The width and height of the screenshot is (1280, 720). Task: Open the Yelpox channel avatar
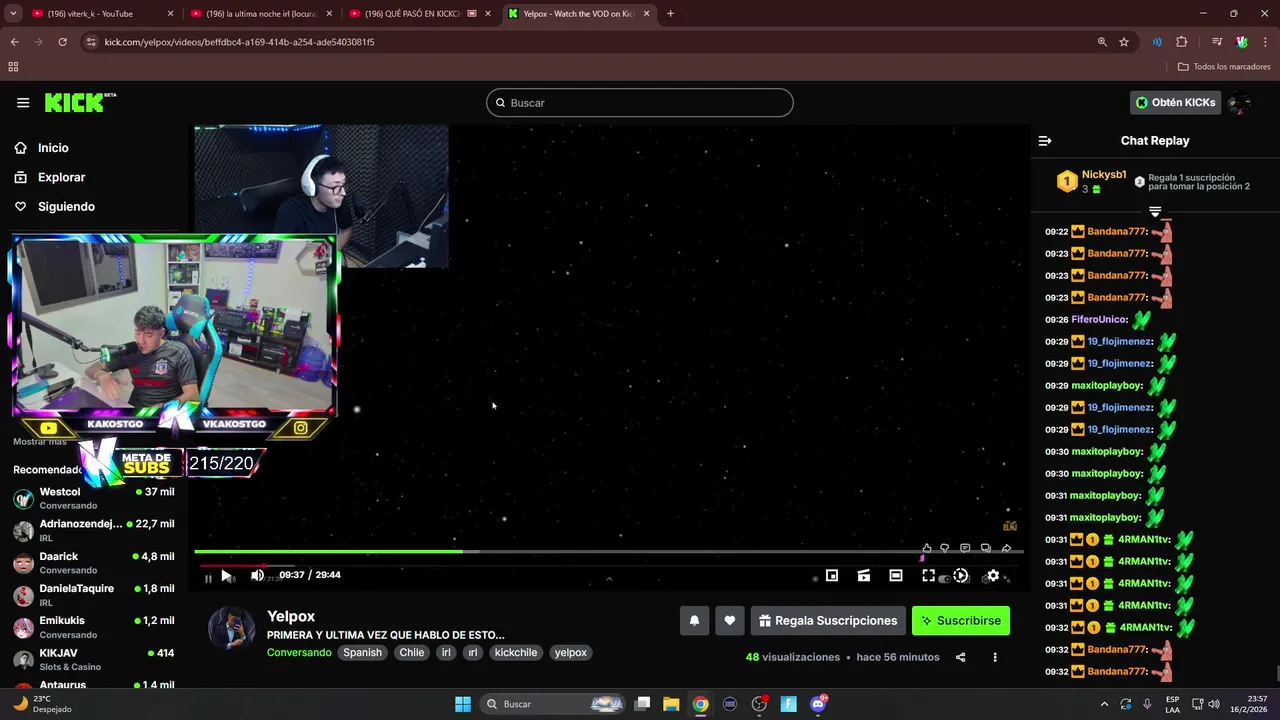tap(231, 629)
